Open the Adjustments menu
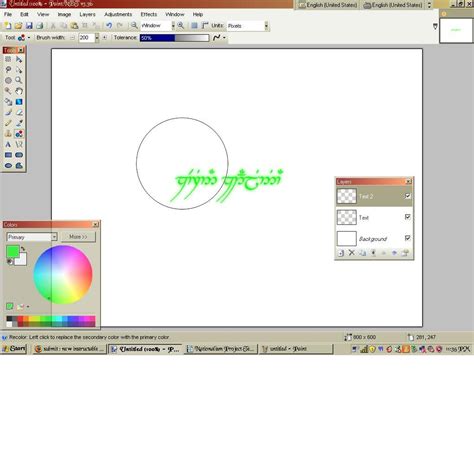The image size is (474, 474). [x=118, y=14]
